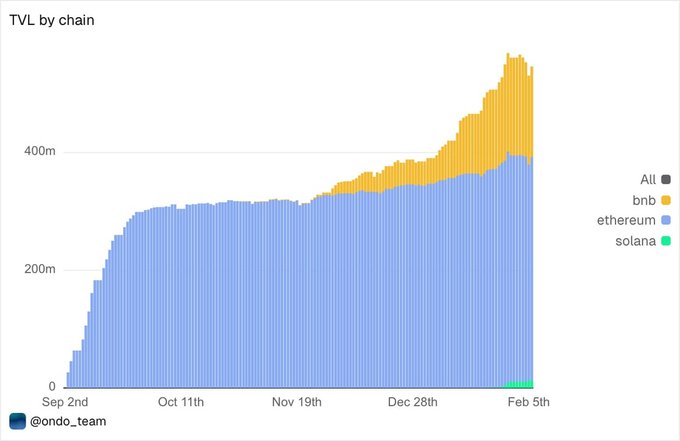Click the green solana bar segment
Screen dimensions: 680x441
point(520,384)
